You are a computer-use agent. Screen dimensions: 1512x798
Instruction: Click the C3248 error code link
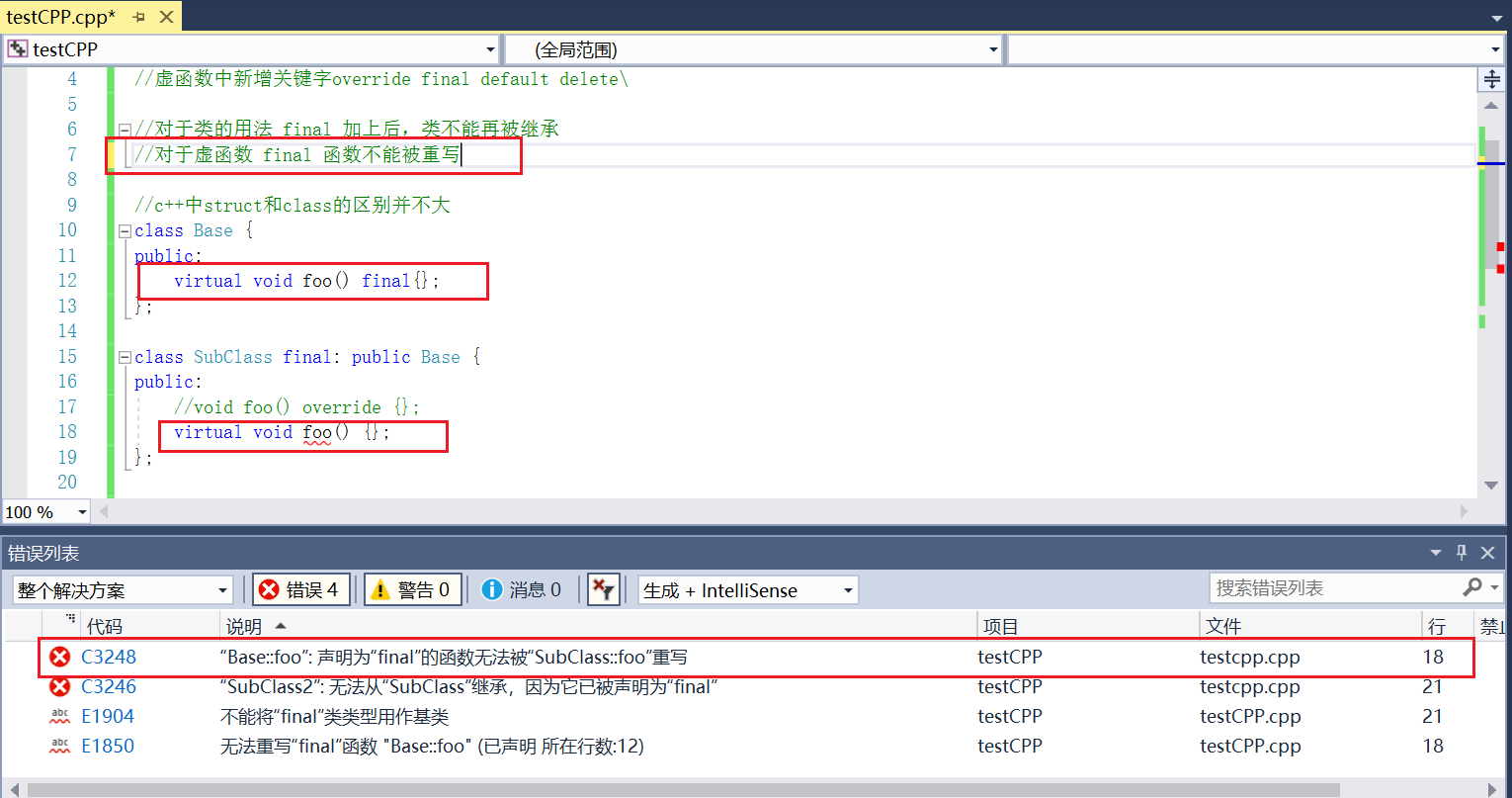tap(108, 656)
